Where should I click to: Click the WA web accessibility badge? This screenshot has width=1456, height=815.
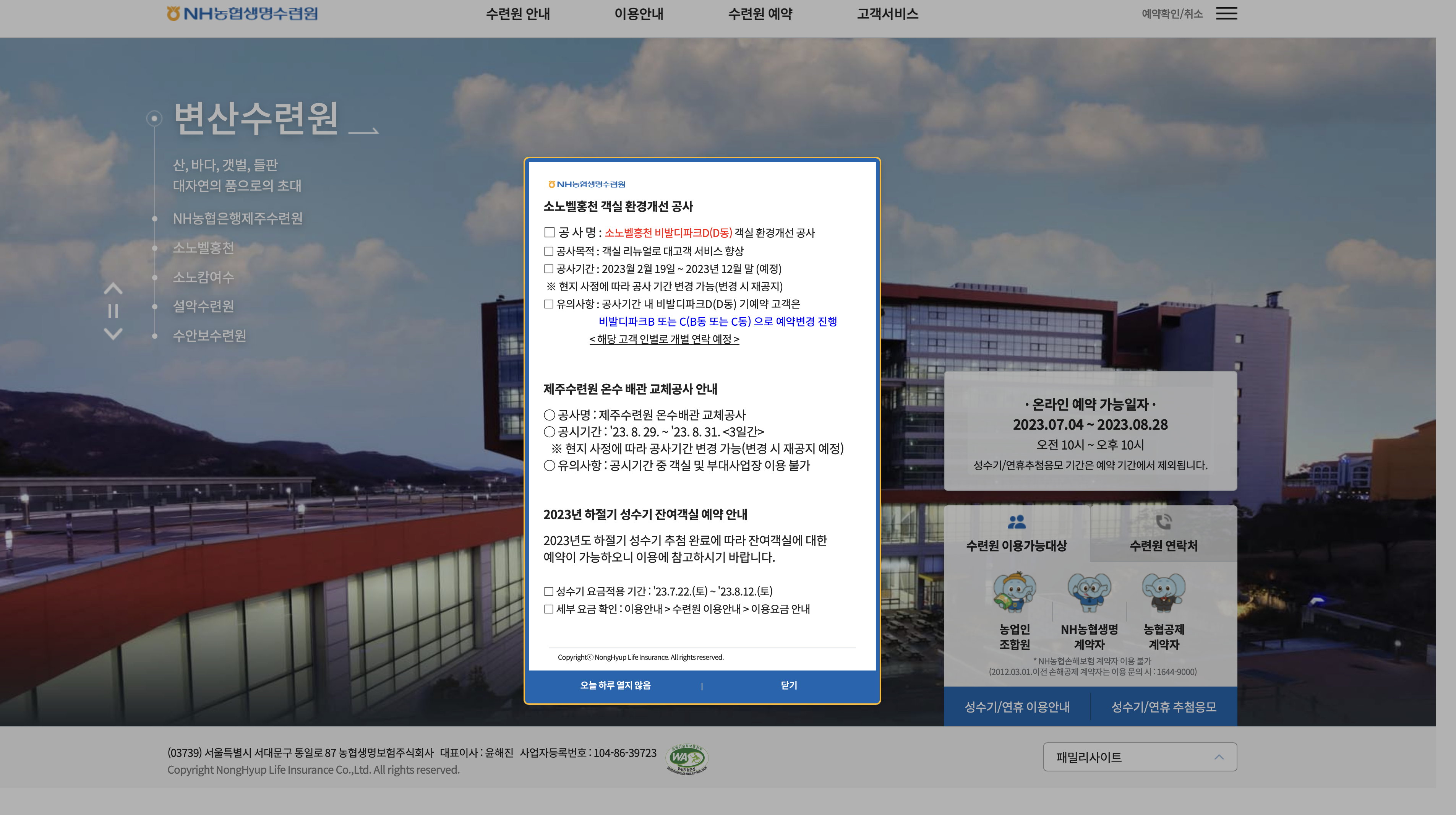[687, 758]
